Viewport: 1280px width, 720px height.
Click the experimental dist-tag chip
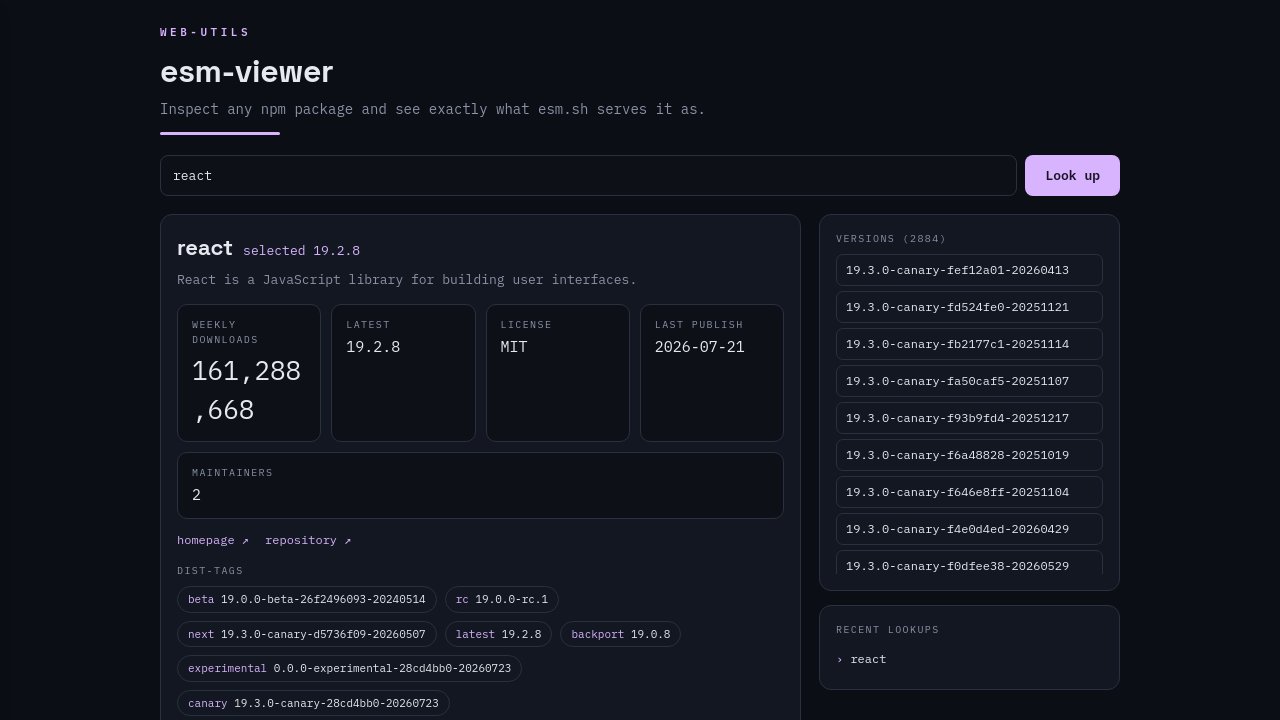coord(349,668)
